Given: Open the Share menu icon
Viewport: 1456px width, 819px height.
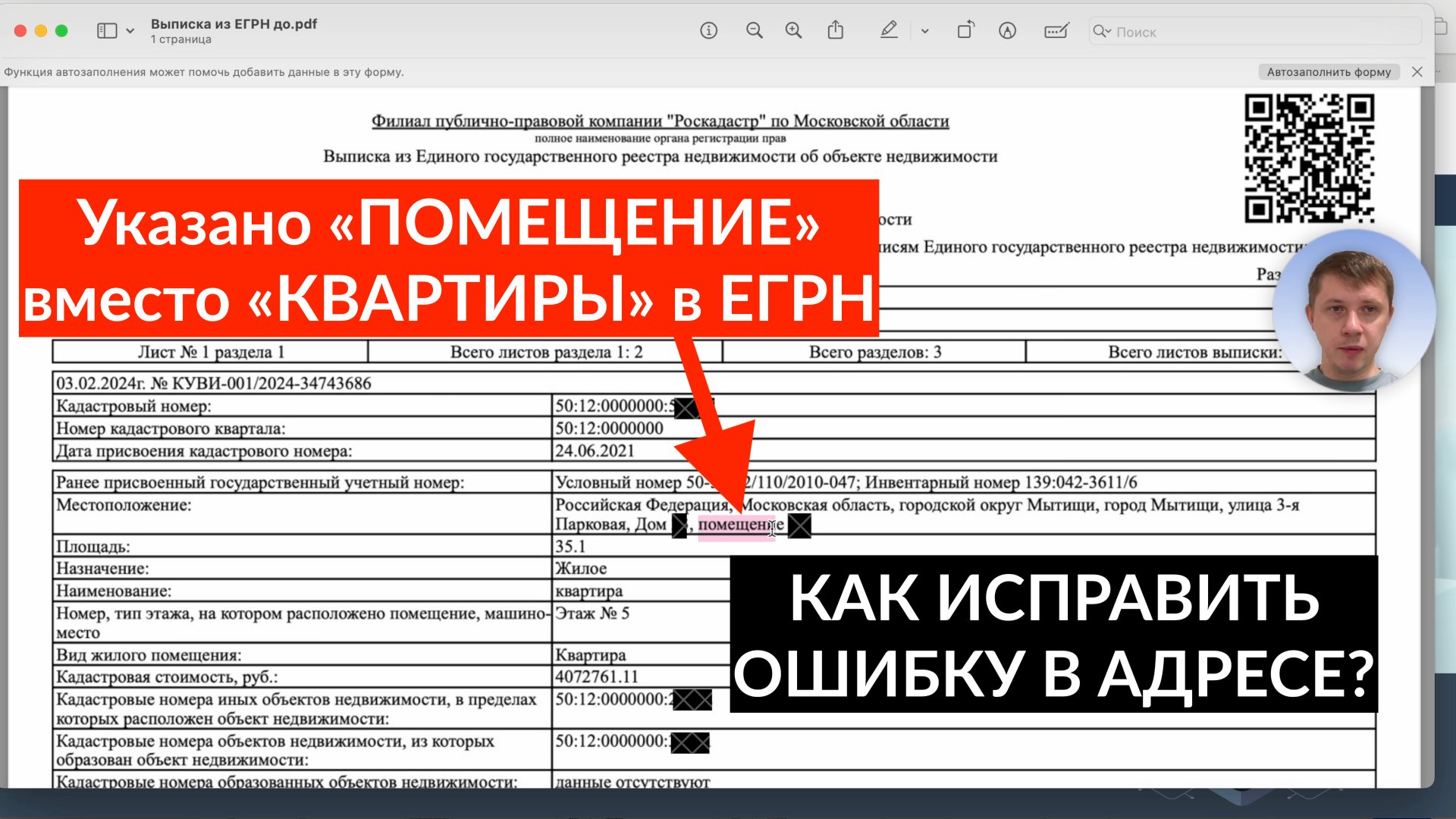Looking at the screenshot, I should tap(835, 31).
